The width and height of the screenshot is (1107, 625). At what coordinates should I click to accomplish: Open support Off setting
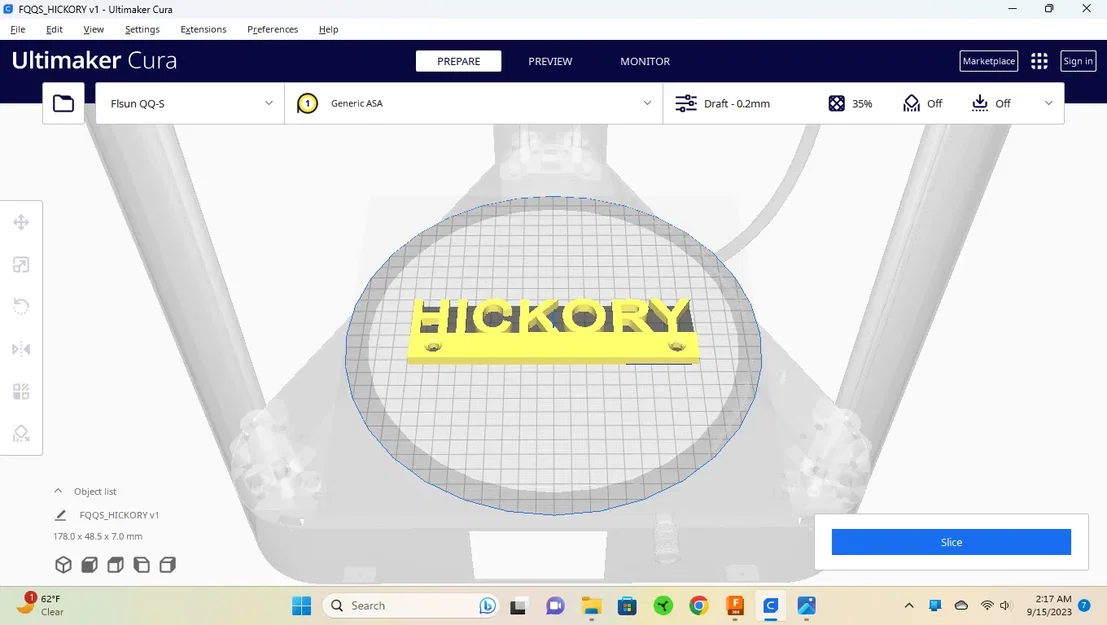coord(922,104)
